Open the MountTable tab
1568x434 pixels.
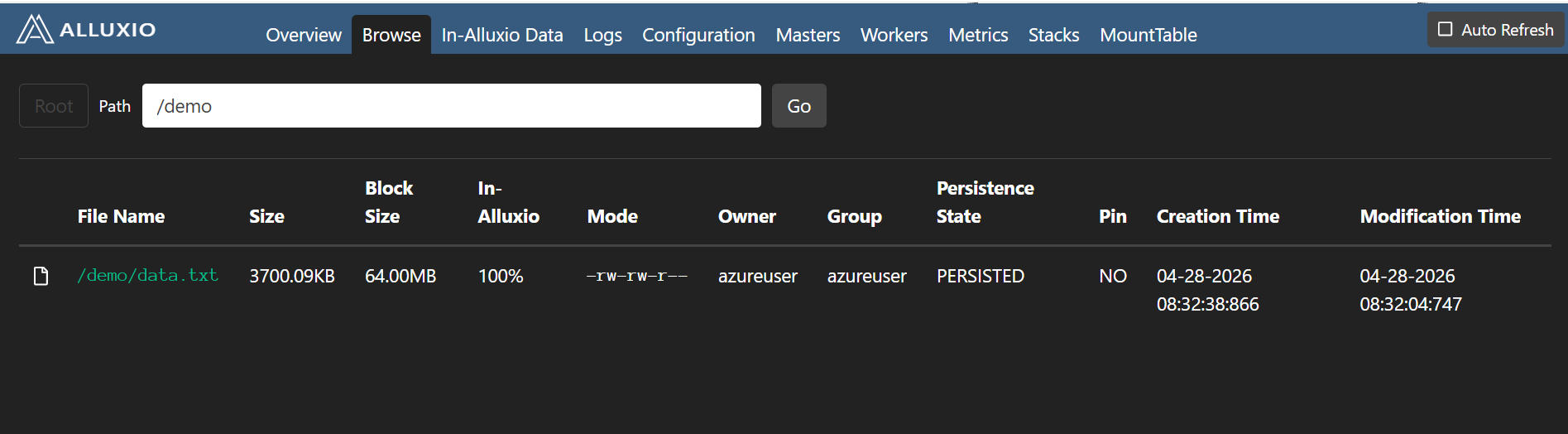1148,35
